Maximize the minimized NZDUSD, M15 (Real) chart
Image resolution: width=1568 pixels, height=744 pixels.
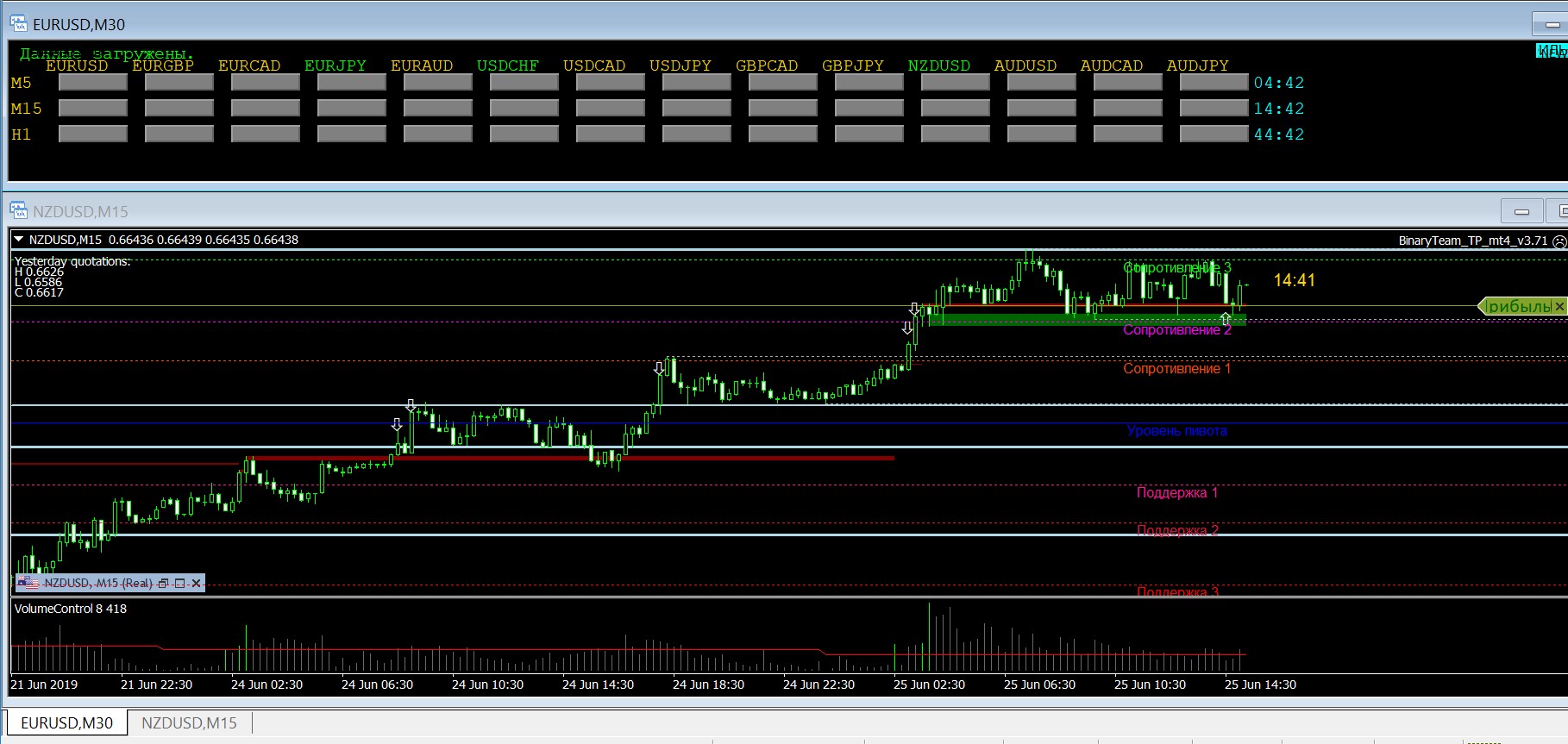pos(179,584)
